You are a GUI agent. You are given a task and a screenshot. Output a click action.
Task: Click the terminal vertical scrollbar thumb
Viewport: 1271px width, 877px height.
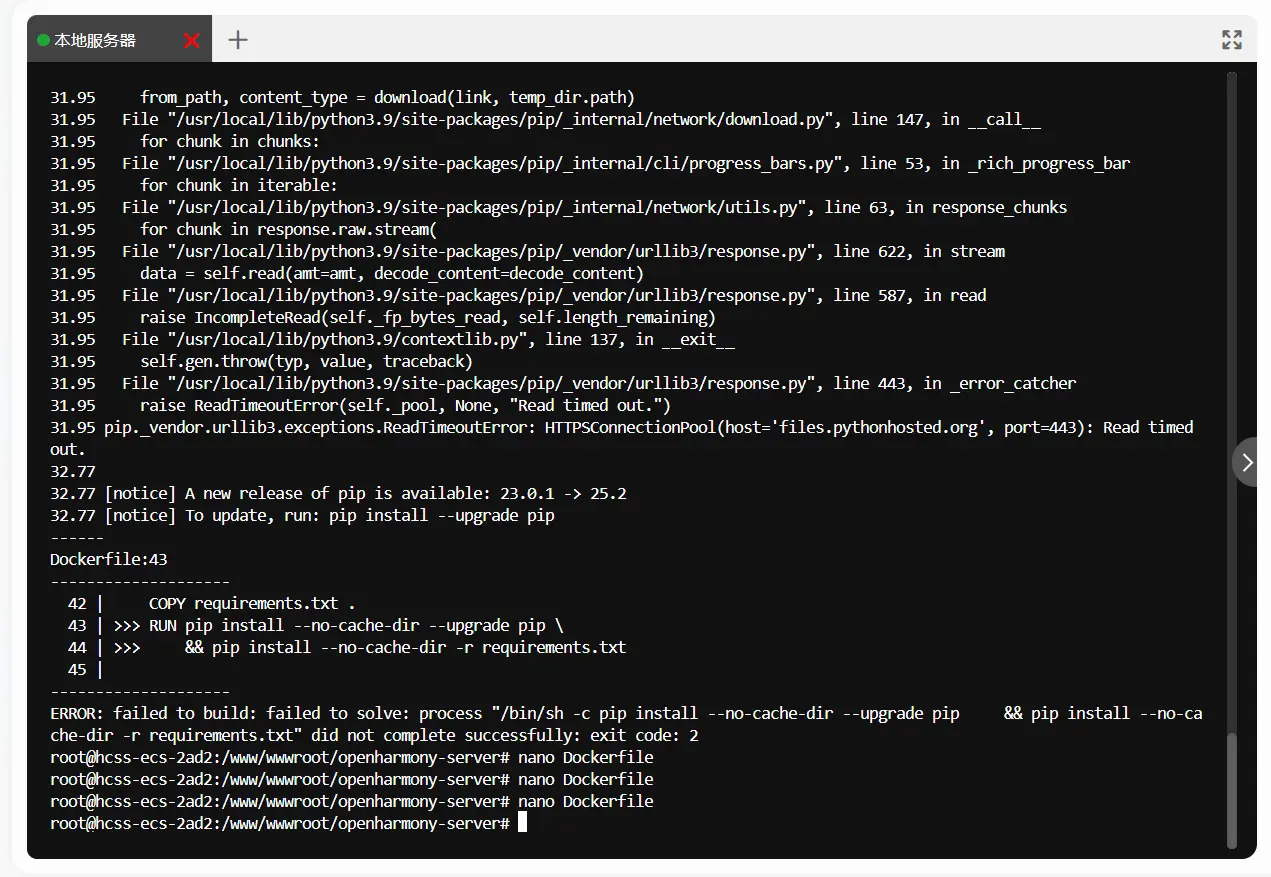(1232, 790)
